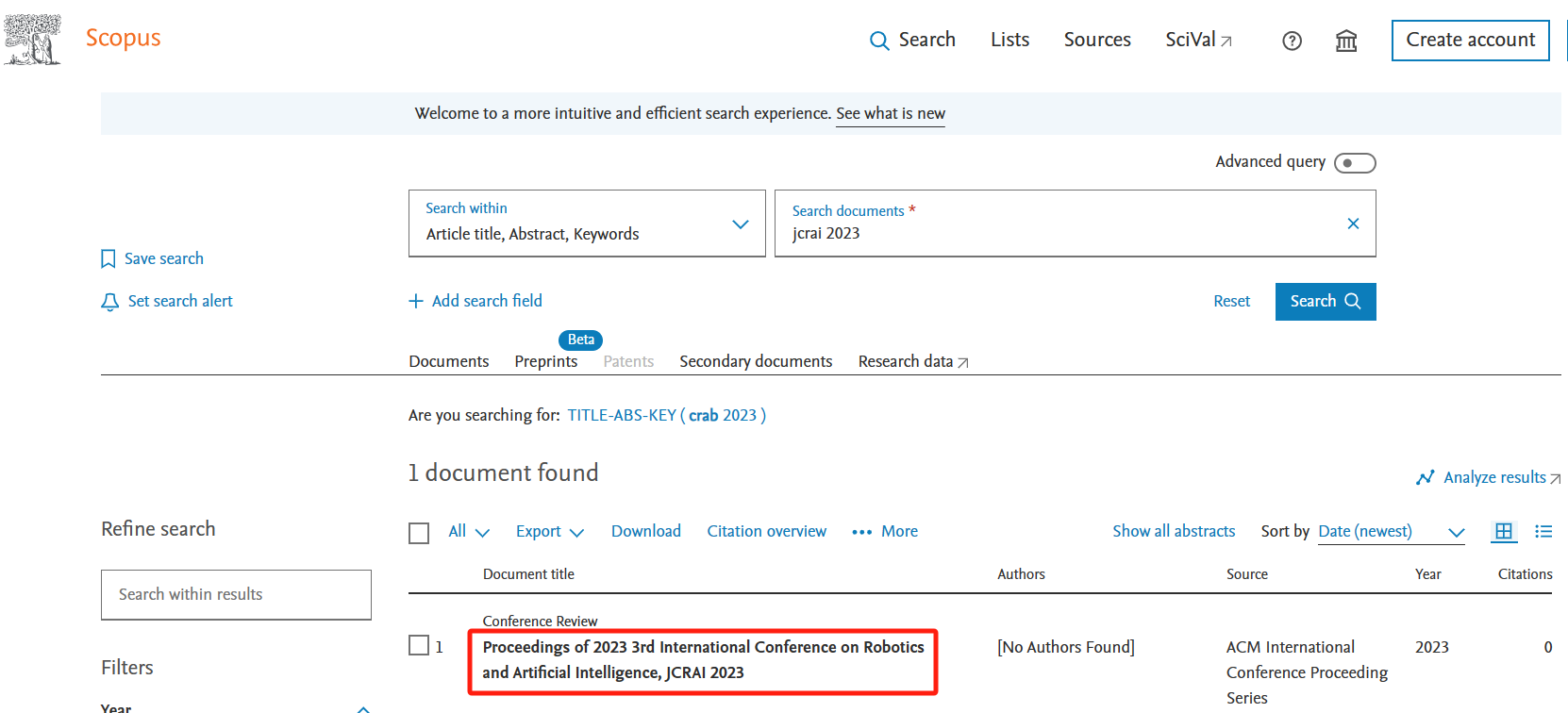Toggle the Advanced query switch
The width and height of the screenshot is (1568, 713).
pyautogui.click(x=1355, y=163)
